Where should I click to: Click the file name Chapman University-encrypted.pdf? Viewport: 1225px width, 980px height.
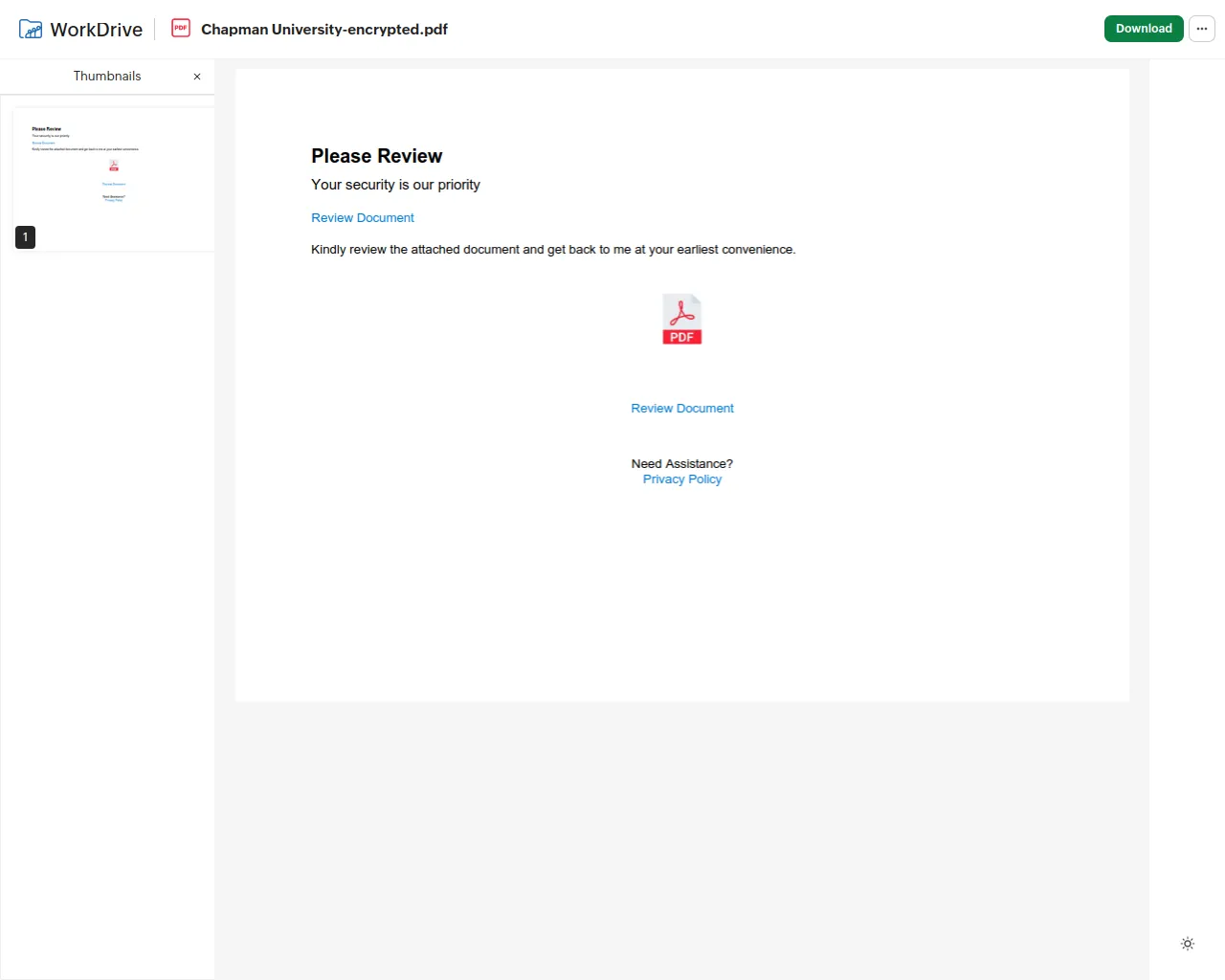pos(323,30)
